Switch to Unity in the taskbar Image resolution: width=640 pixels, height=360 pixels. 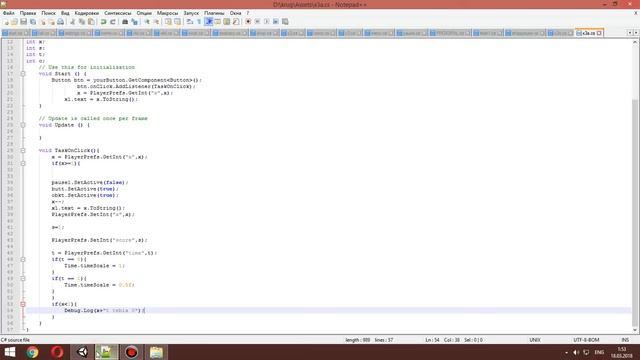[82, 352]
